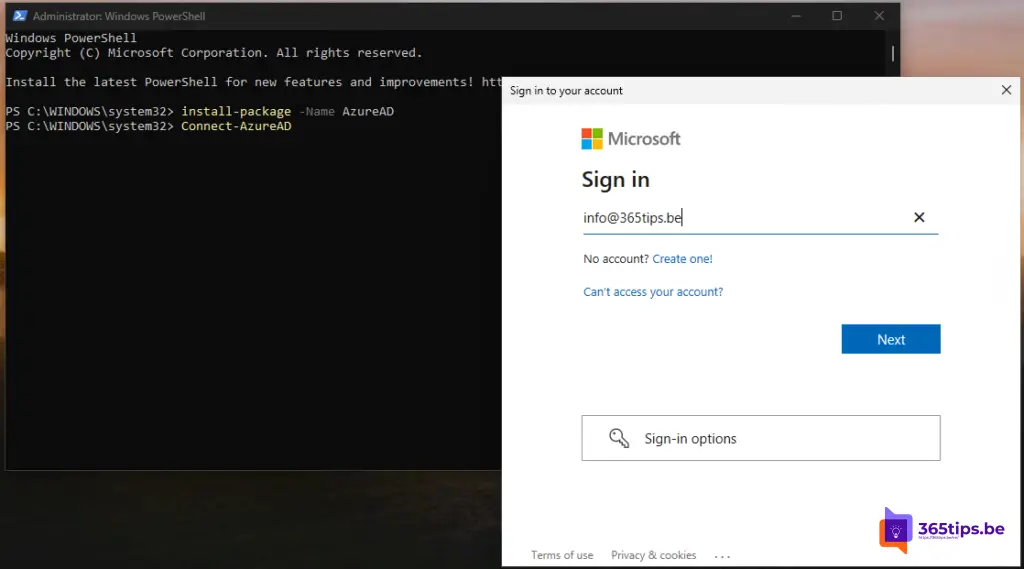
Task: Clear the email field with the X icon
Action: coord(919,217)
